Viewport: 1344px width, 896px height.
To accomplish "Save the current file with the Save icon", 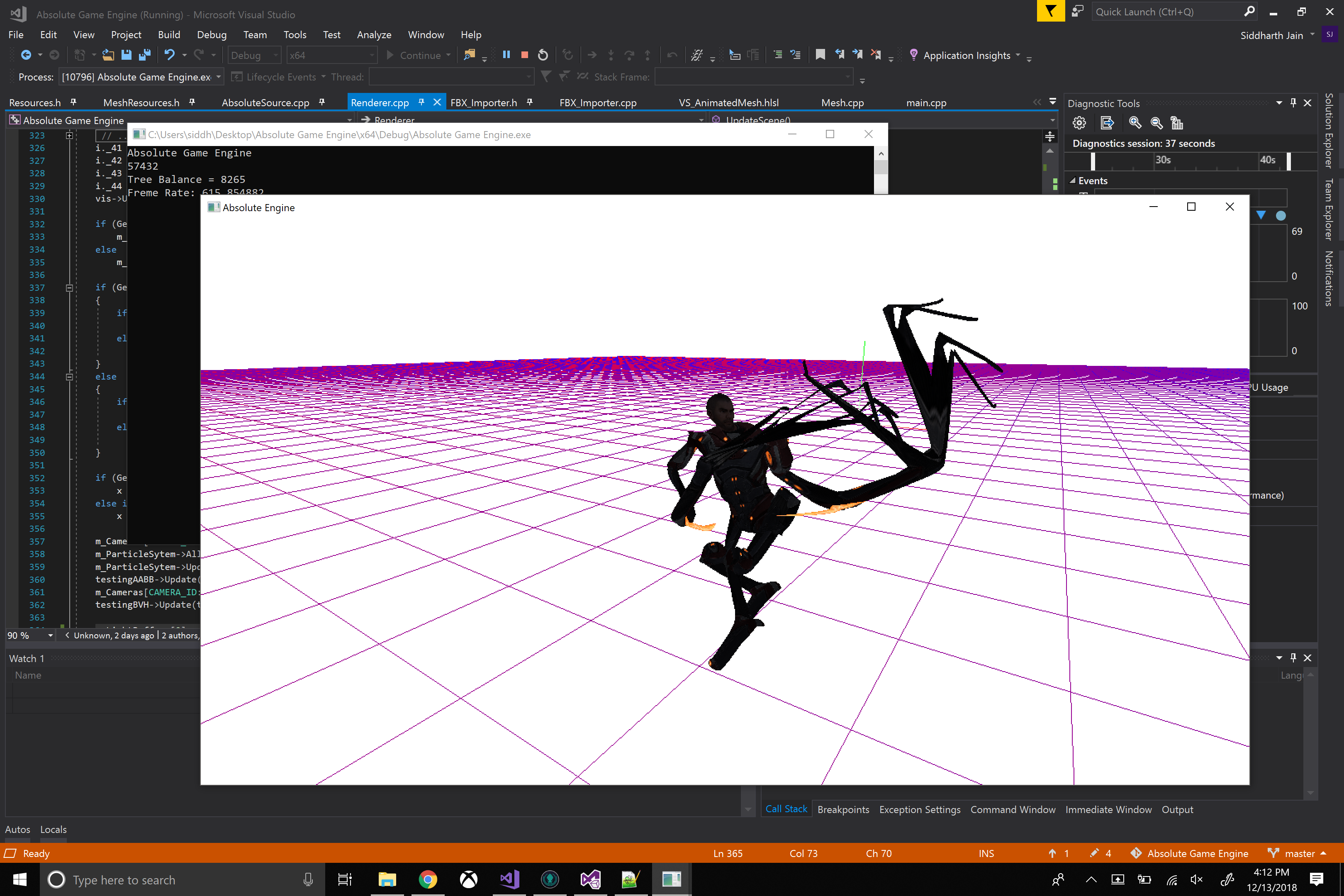I will (x=126, y=55).
